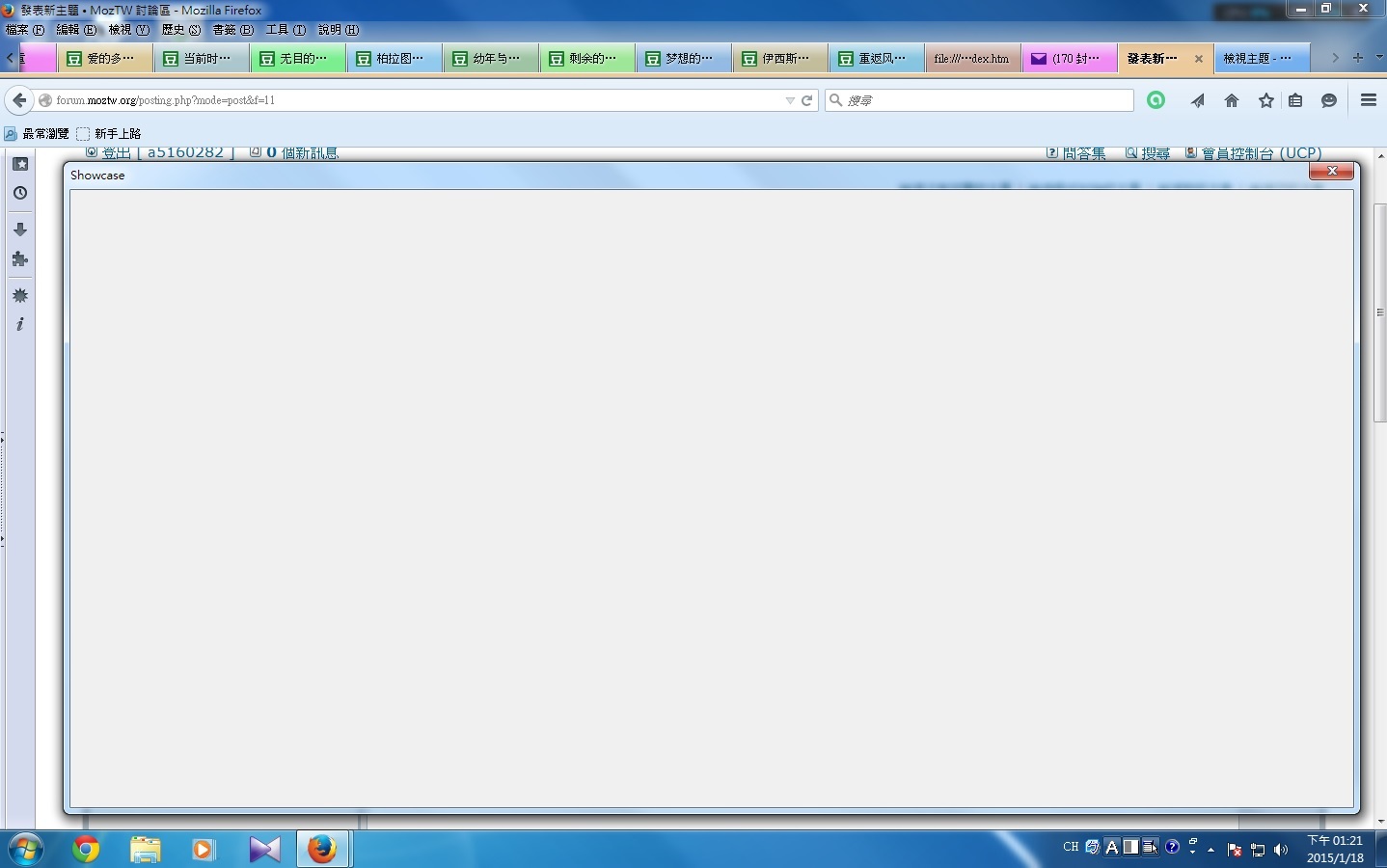
Task: Click the volume speaker tray icon
Action: pos(1281,850)
